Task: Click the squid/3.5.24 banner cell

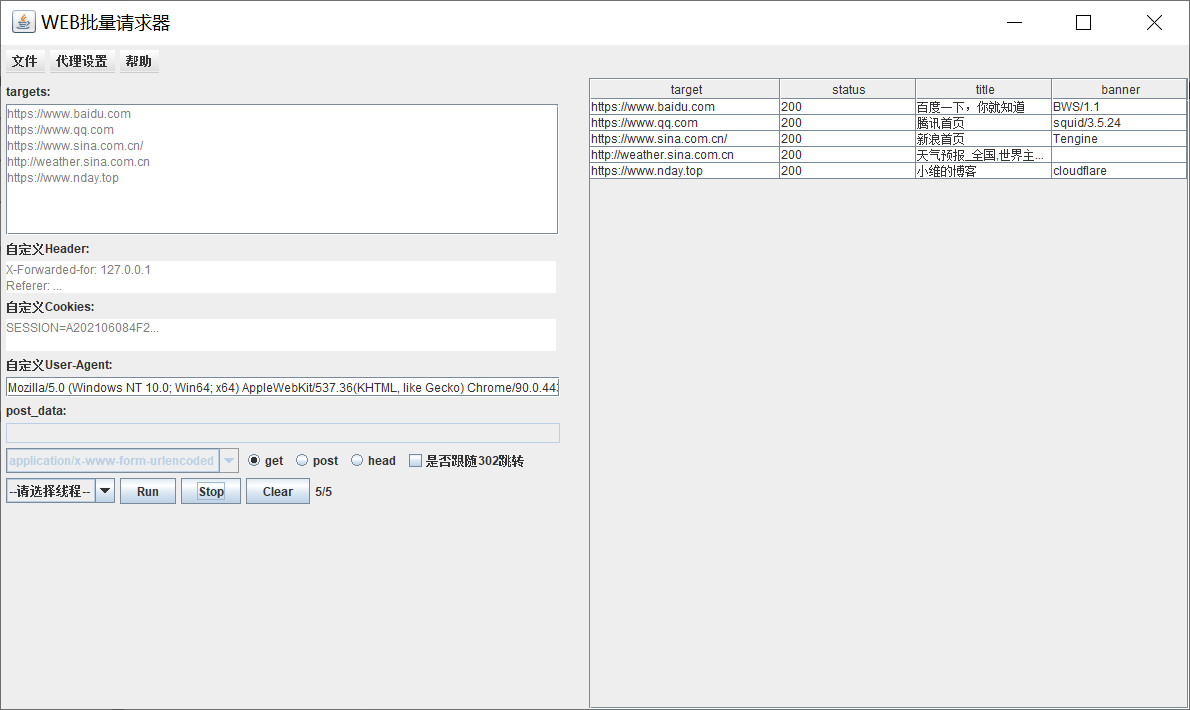Action: (x=1119, y=123)
